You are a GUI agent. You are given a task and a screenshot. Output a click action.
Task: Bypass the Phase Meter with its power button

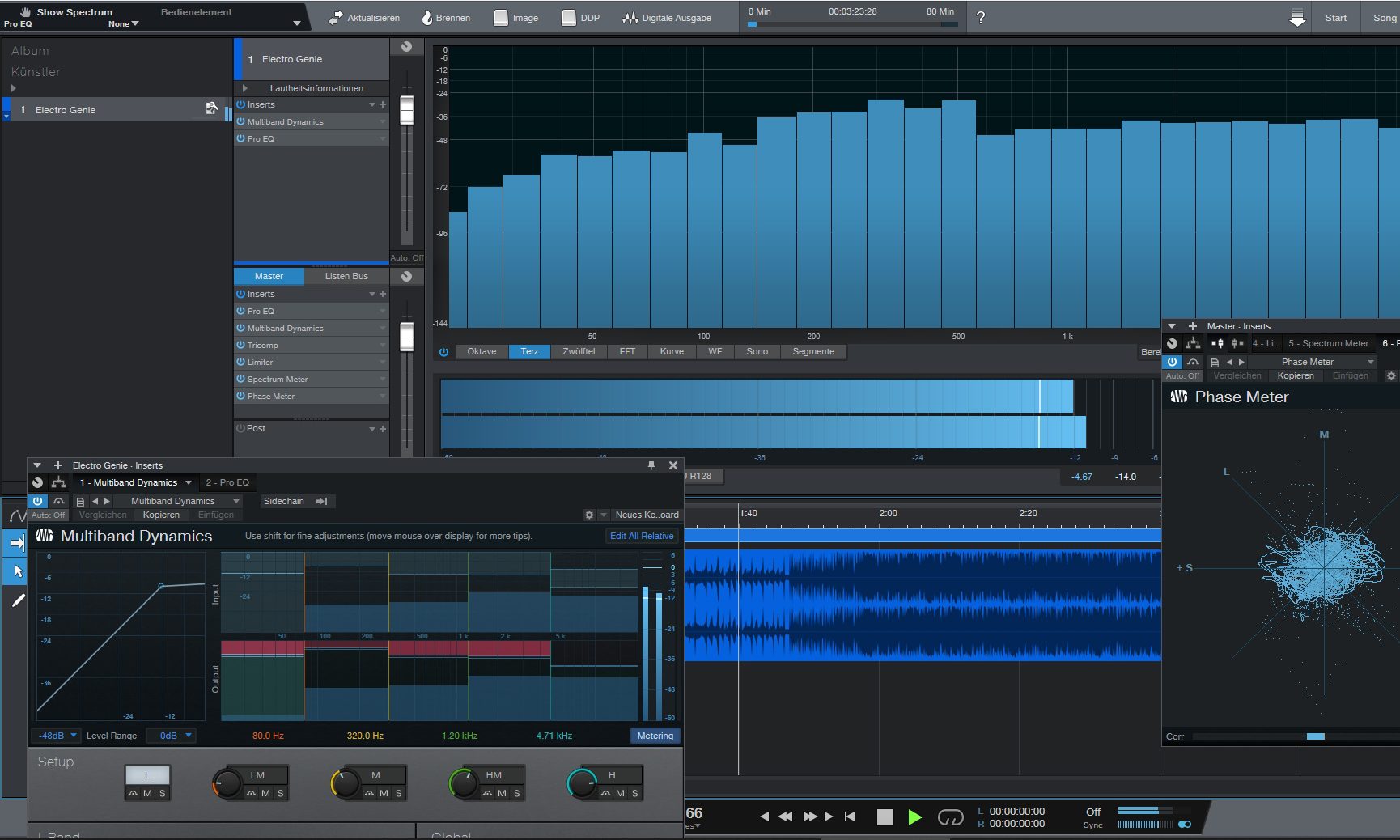(x=1172, y=362)
